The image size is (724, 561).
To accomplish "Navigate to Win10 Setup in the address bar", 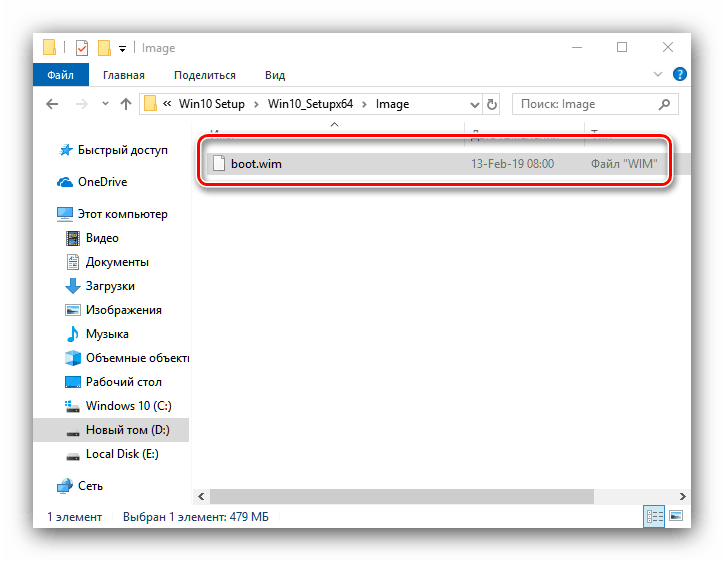I will (x=211, y=104).
